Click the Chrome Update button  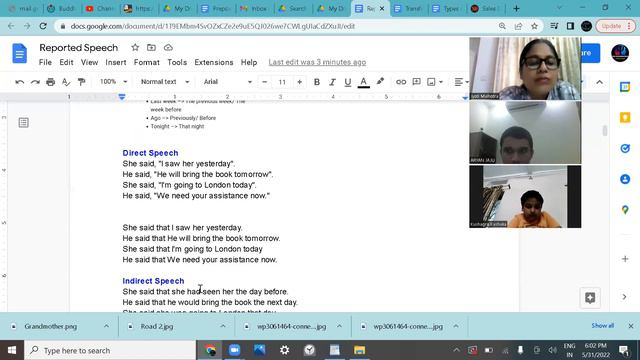pos(616,26)
